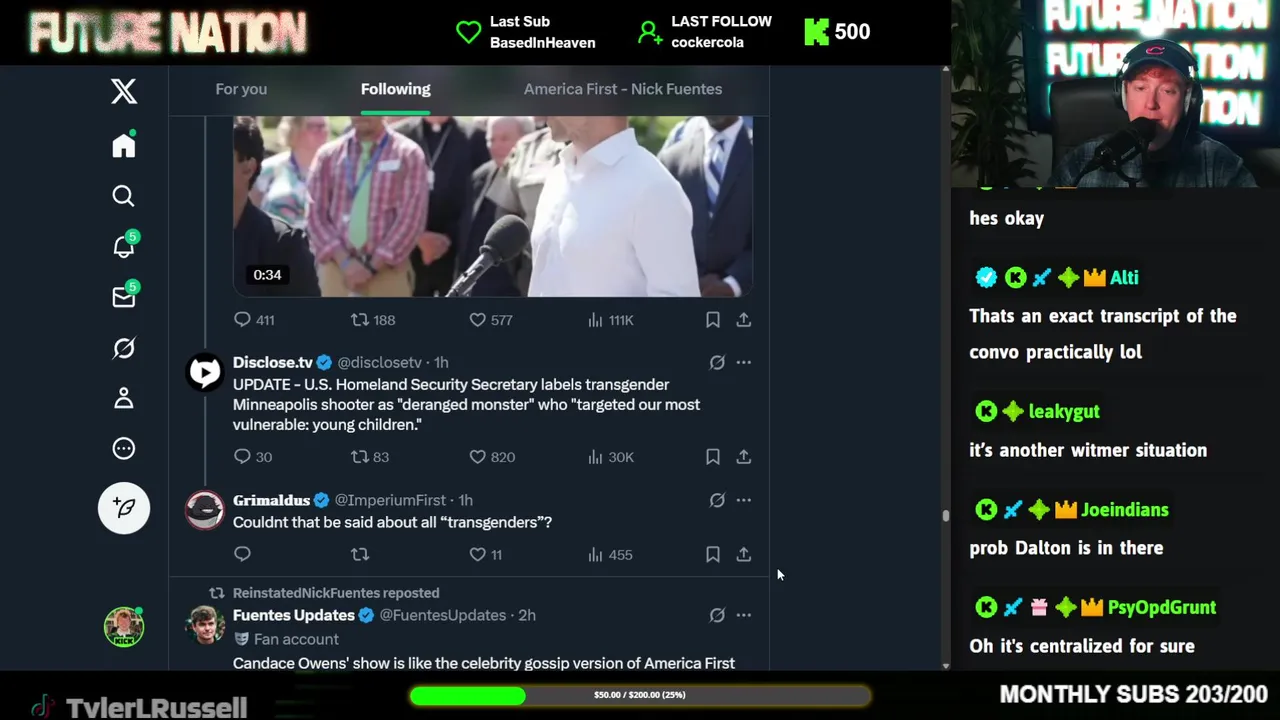The image size is (1280, 720).
Task: Bookmark the Disclose.tv post
Action: click(713, 457)
